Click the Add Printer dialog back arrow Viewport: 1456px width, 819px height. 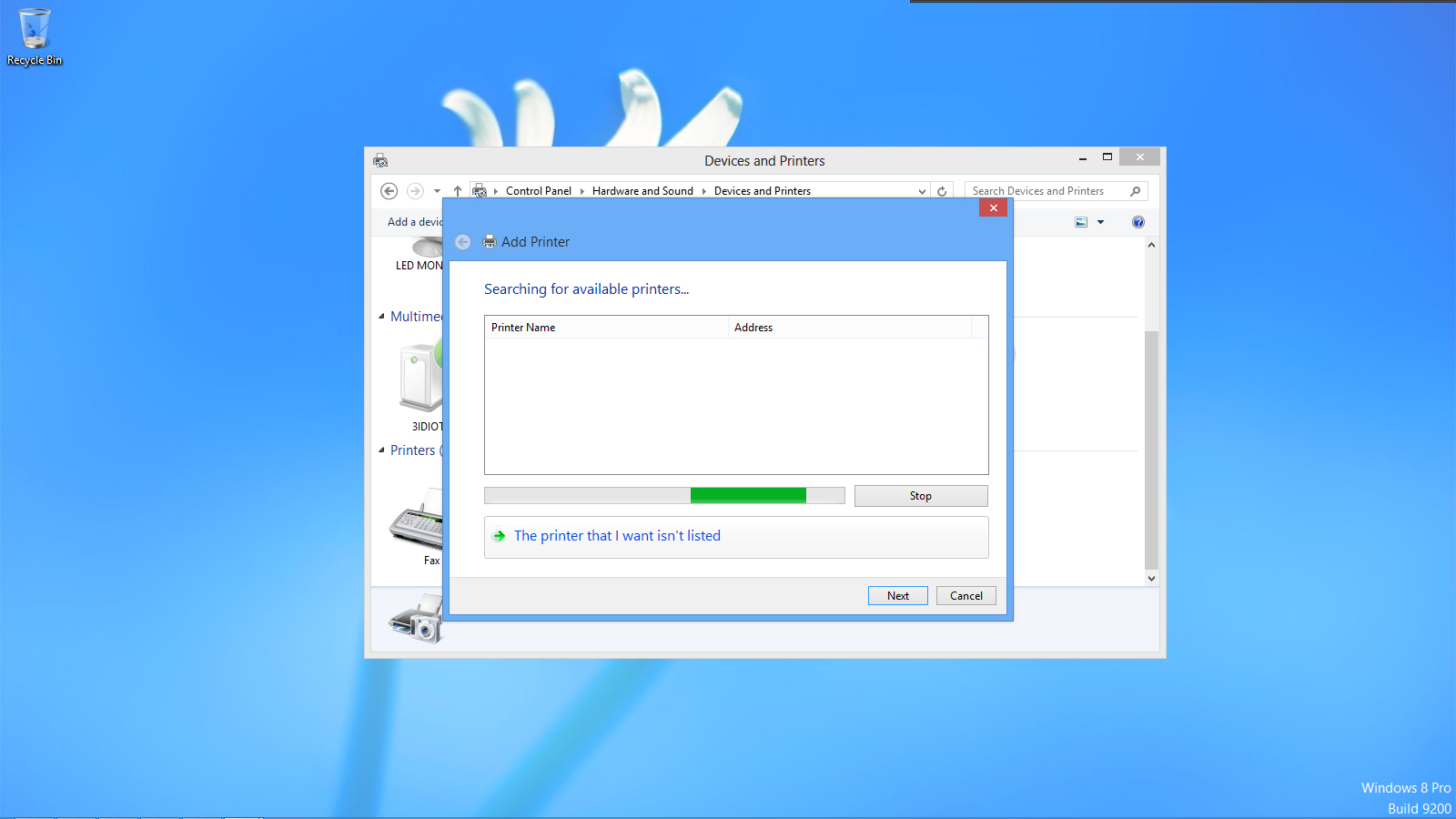pyautogui.click(x=462, y=242)
